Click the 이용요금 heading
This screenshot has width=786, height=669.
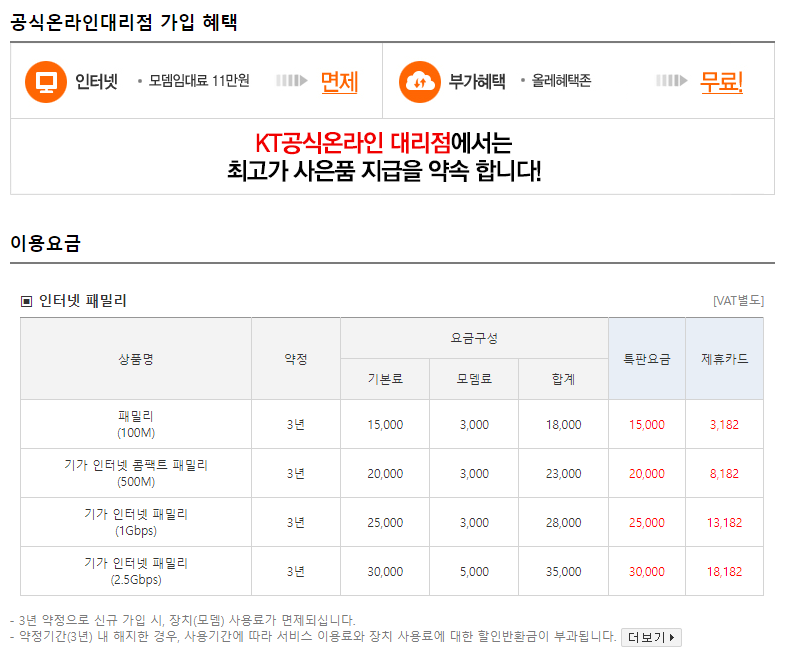point(46,243)
